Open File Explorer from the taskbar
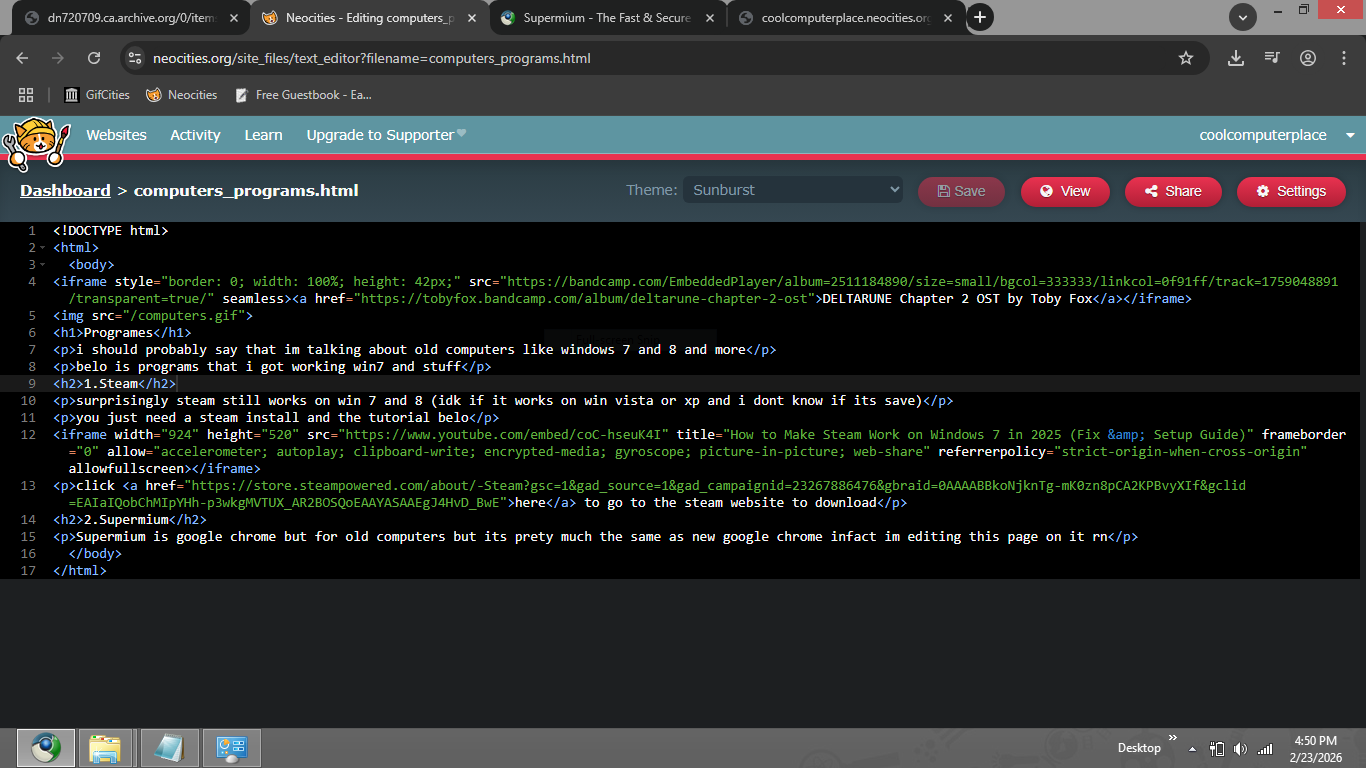Image resolution: width=1366 pixels, height=768 pixels. pos(105,748)
